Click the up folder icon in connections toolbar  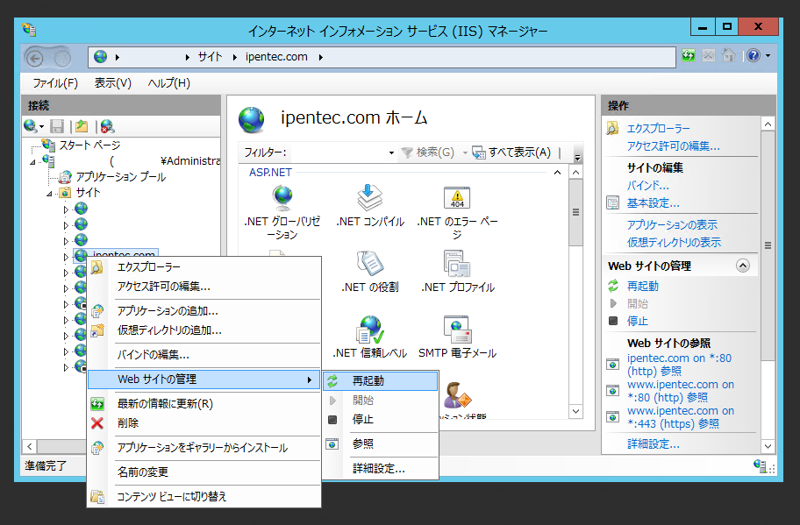click(82, 126)
